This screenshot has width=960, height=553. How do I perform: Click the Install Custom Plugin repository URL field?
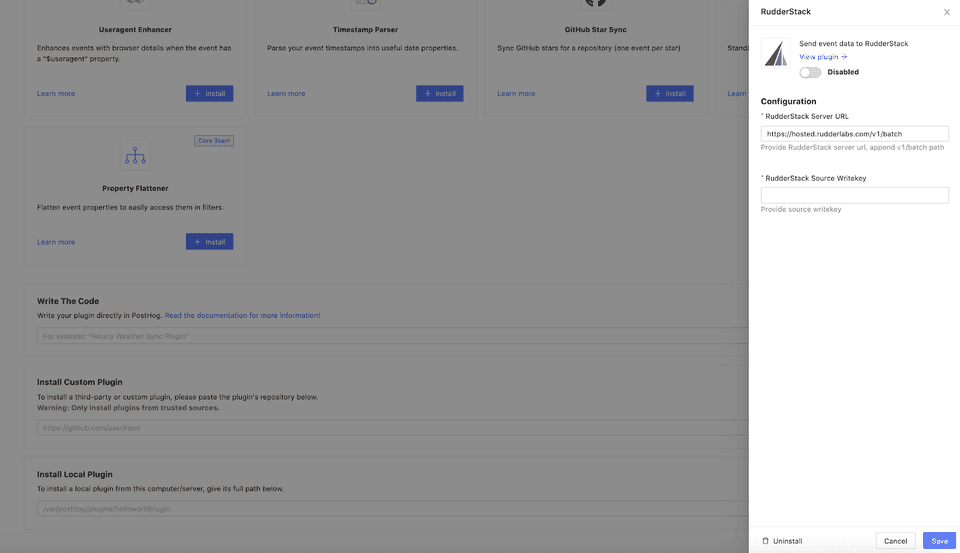click(390, 428)
